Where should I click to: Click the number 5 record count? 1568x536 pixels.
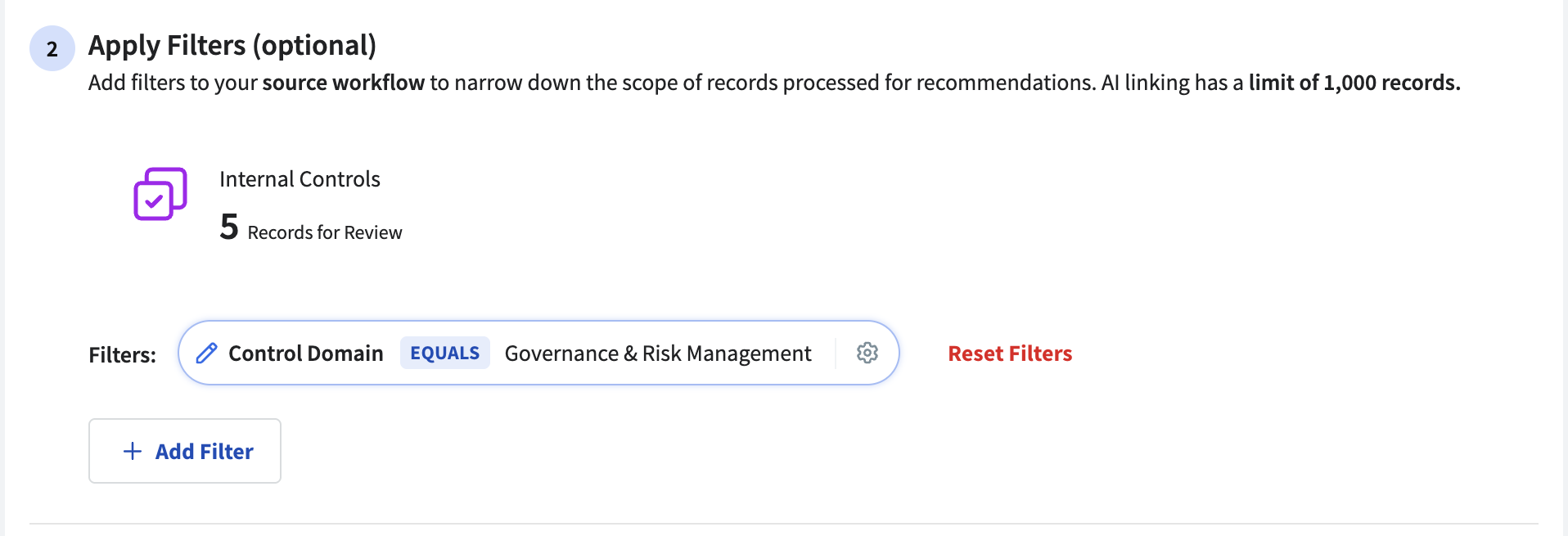click(229, 227)
